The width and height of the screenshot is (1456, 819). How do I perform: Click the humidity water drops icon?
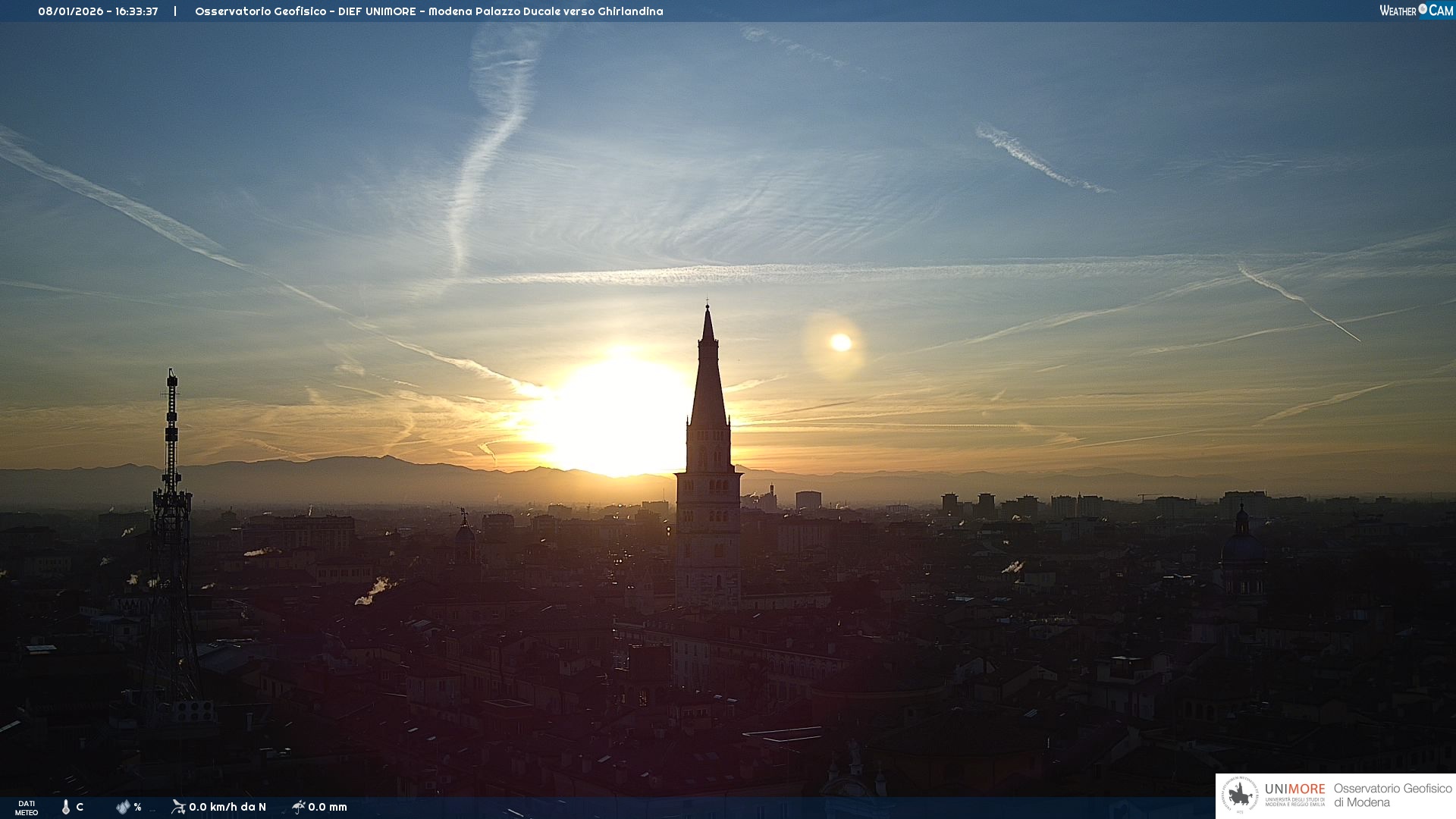pos(123,807)
